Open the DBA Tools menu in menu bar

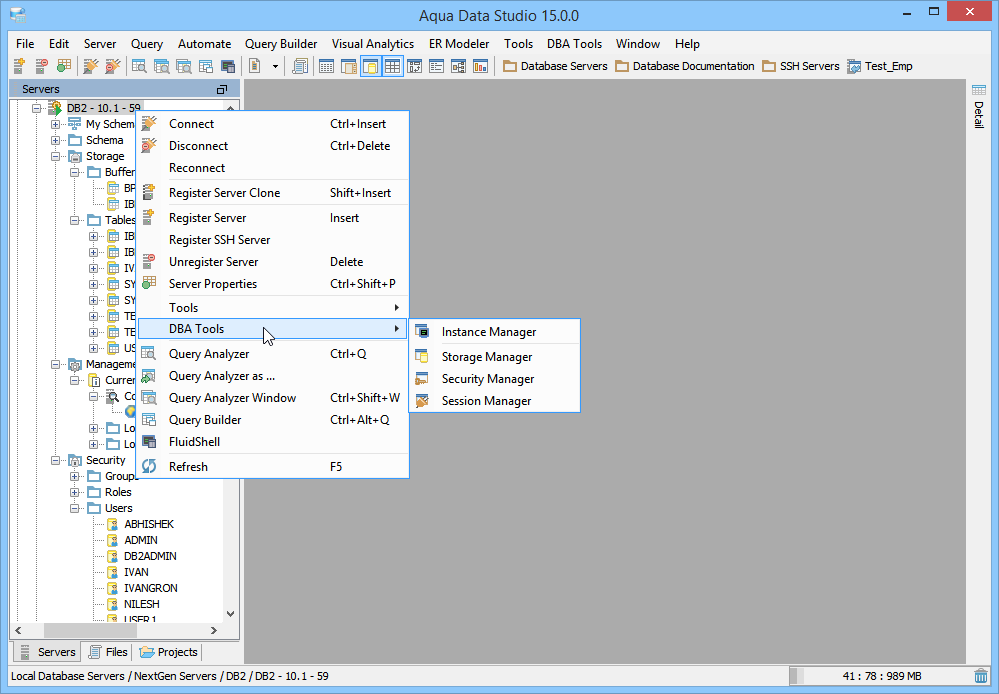pyautogui.click(x=574, y=43)
